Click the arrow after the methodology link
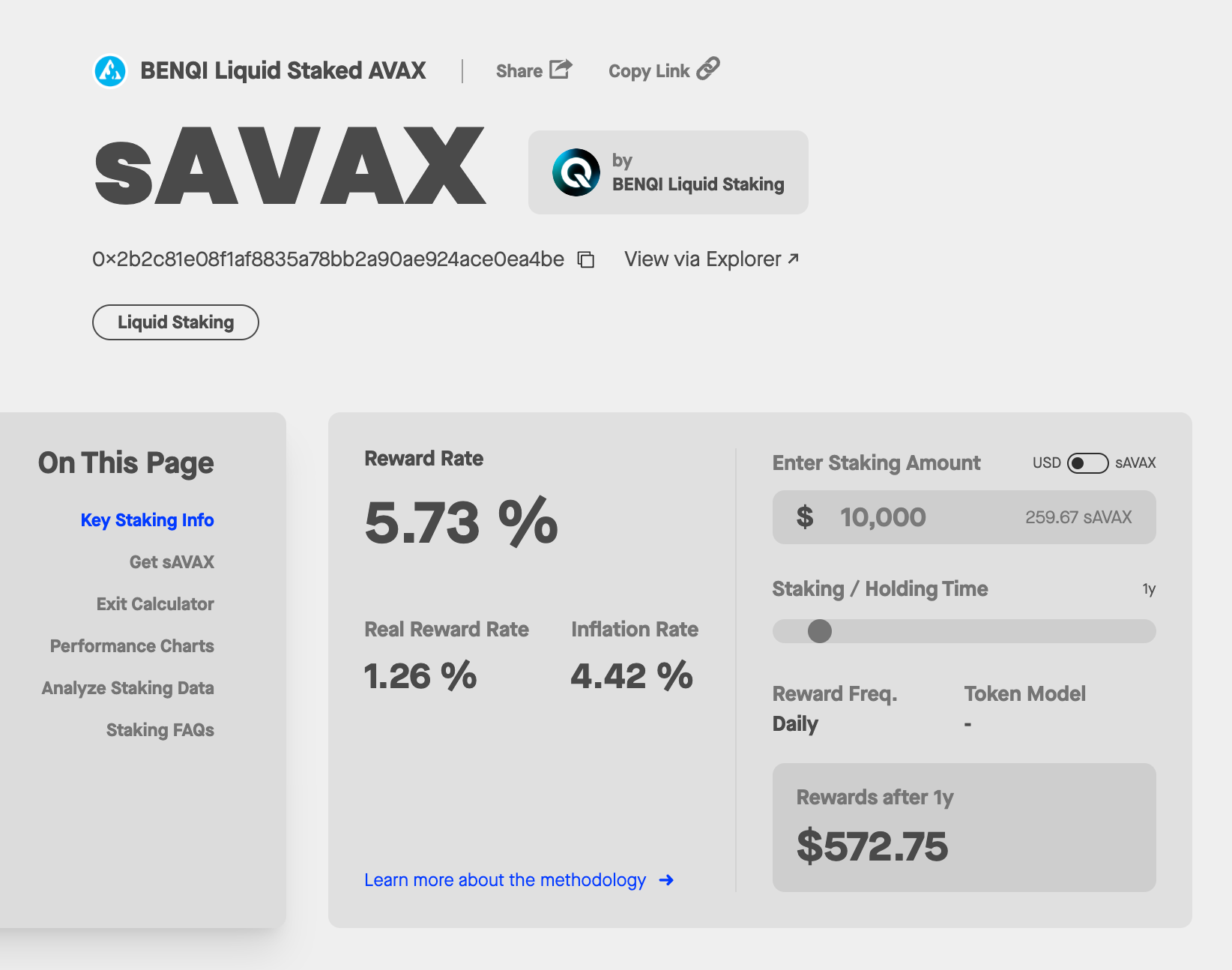The image size is (1232, 970). click(666, 880)
